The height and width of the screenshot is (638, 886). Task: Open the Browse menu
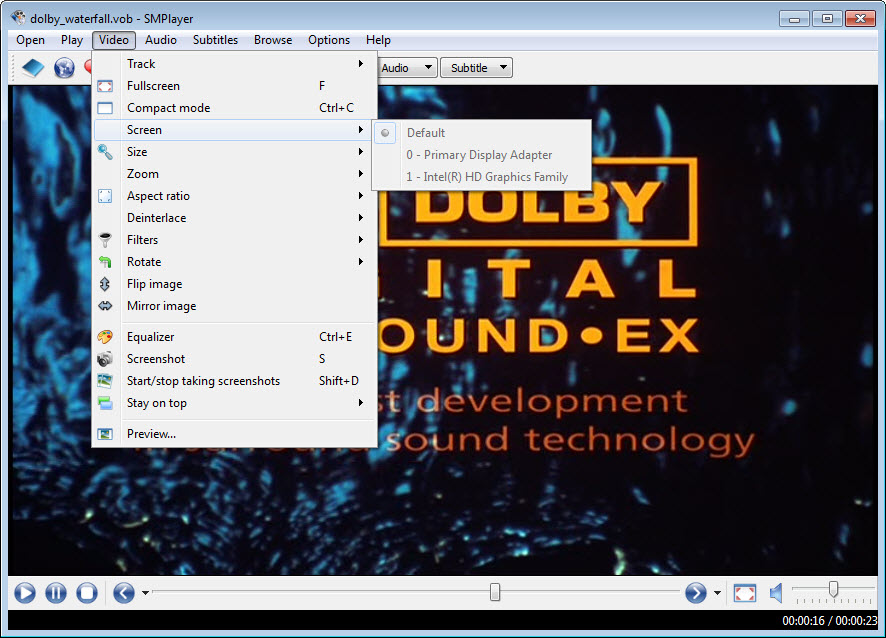(x=273, y=40)
